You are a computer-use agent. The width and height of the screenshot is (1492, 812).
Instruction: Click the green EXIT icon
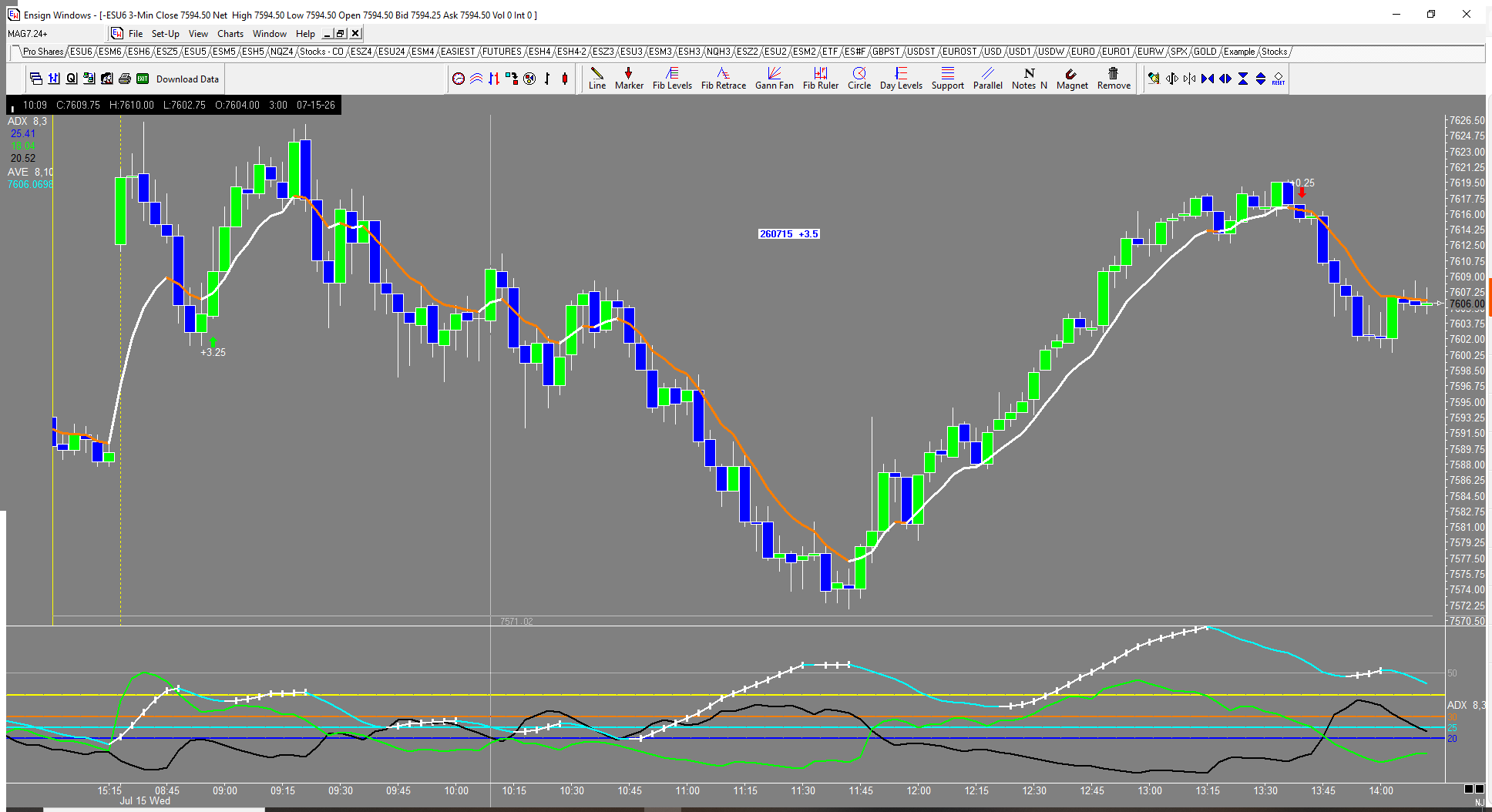[x=143, y=79]
